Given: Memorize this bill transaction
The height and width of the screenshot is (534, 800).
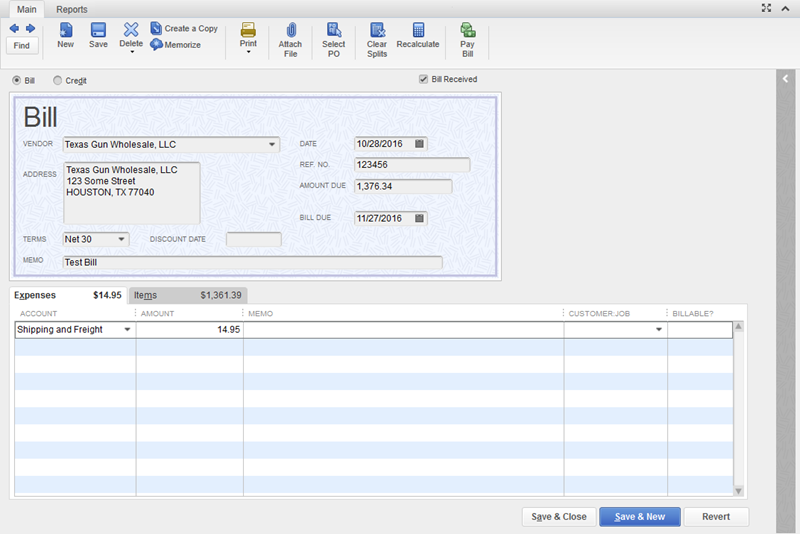Looking at the screenshot, I should tap(176, 45).
